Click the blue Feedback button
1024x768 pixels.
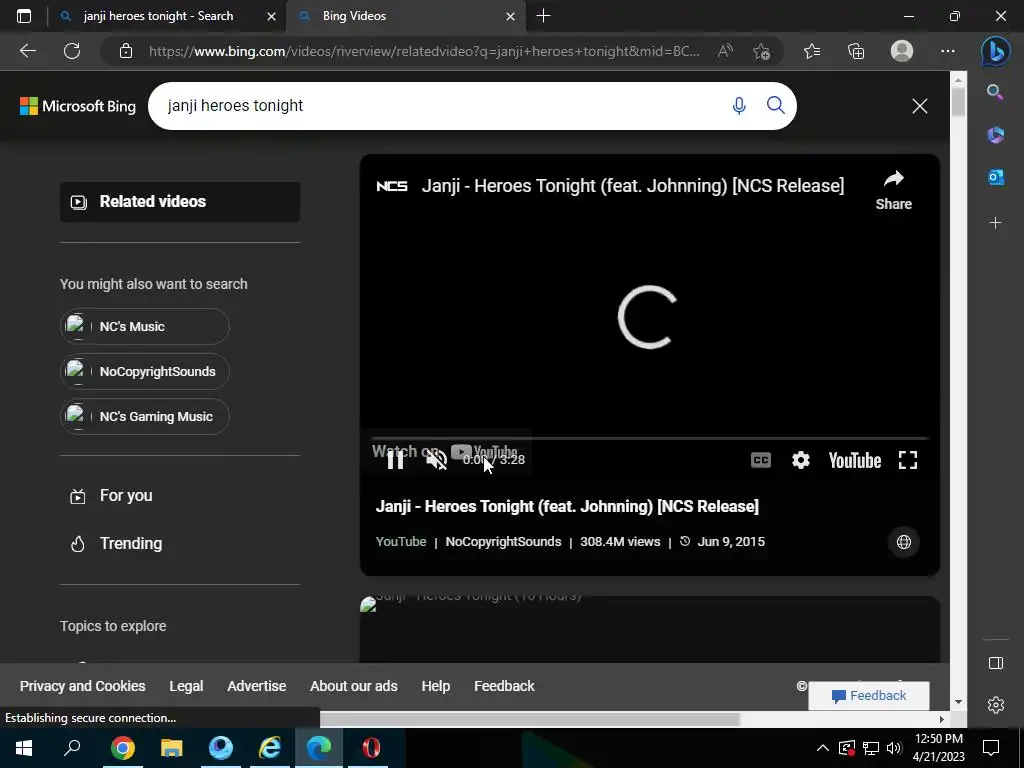pos(869,696)
